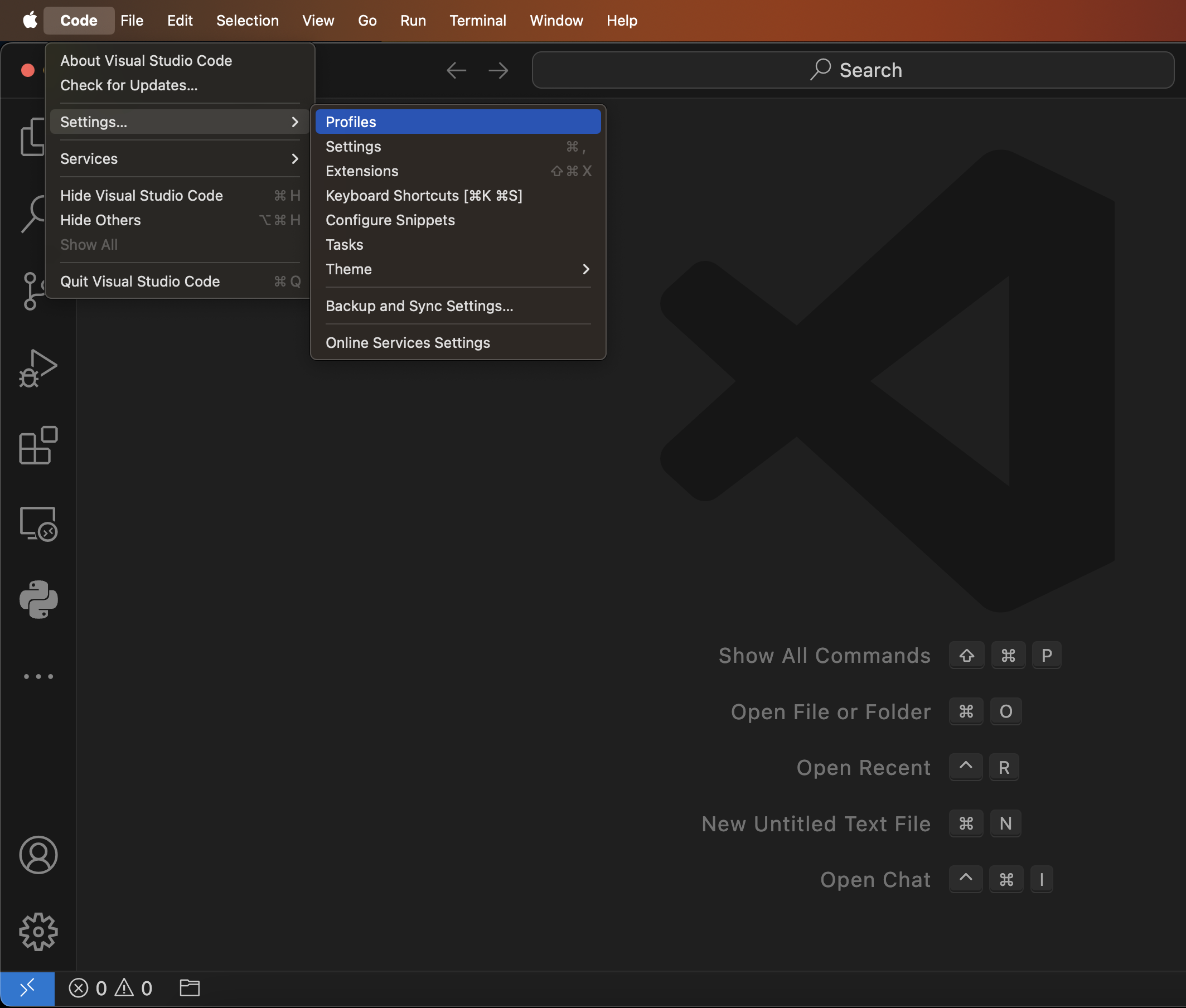Image resolution: width=1186 pixels, height=1008 pixels.
Task: Open the Terminal menu
Action: coord(478,21)
